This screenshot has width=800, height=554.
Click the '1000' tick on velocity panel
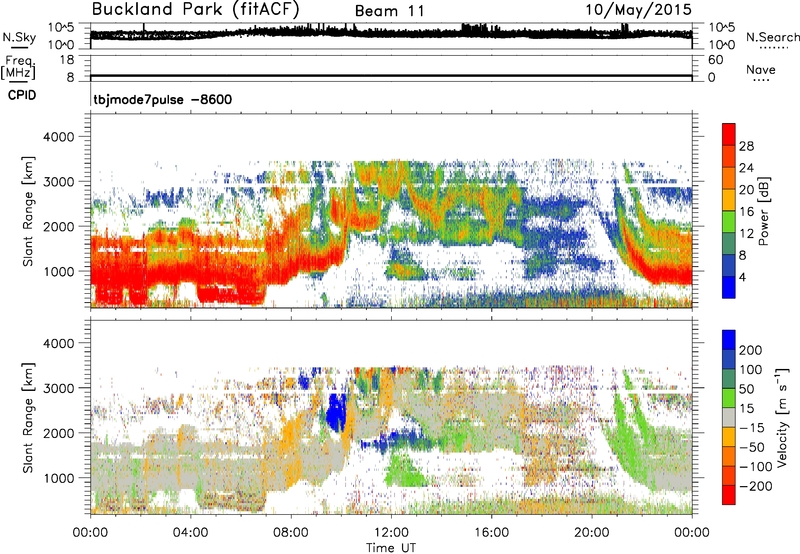(x=59, y=478)
